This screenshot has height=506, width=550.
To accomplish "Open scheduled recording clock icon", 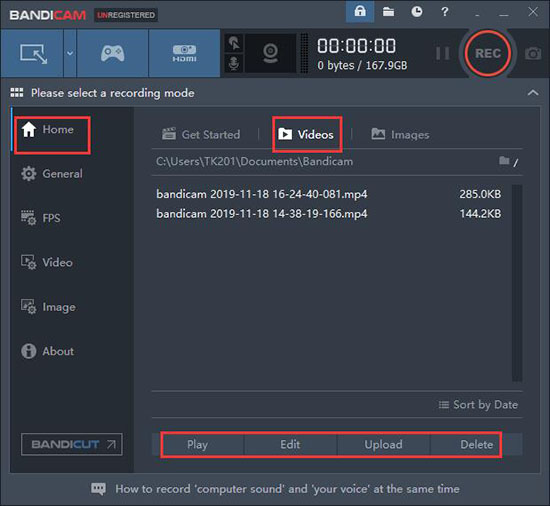I will pyautogui.click(x=417, y=12).
